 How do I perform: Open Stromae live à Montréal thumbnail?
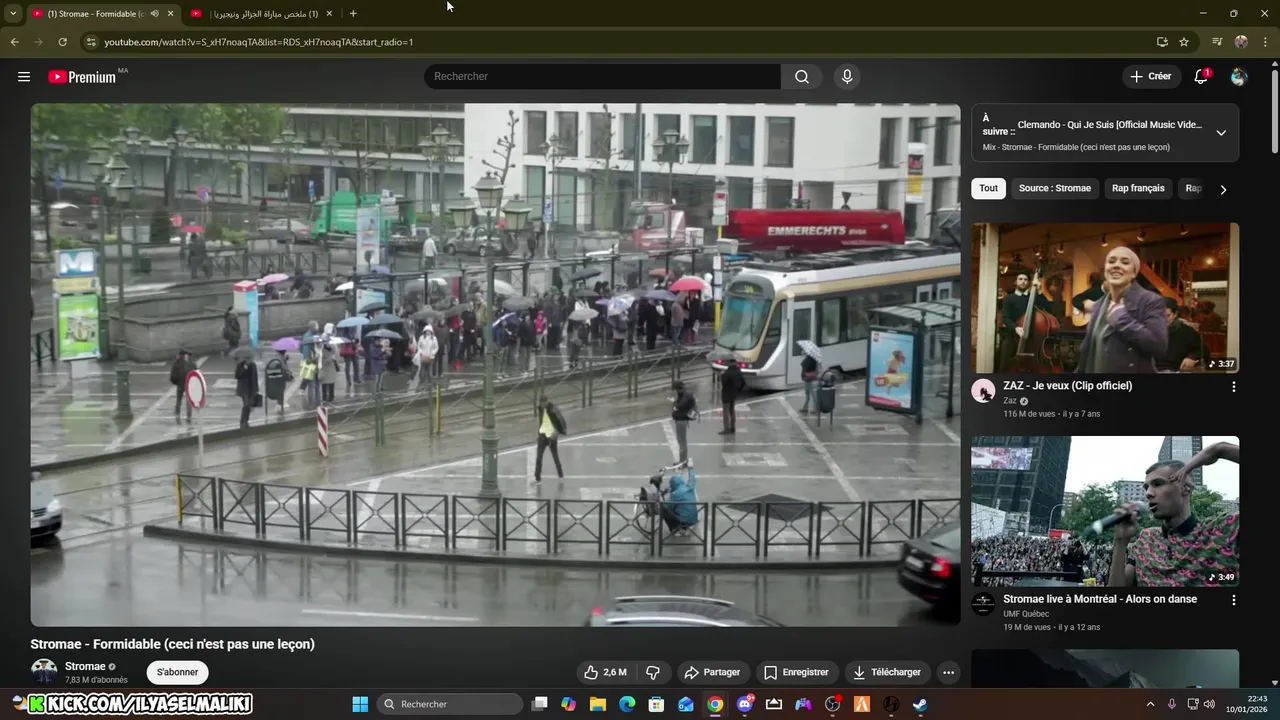[1105, 511]
